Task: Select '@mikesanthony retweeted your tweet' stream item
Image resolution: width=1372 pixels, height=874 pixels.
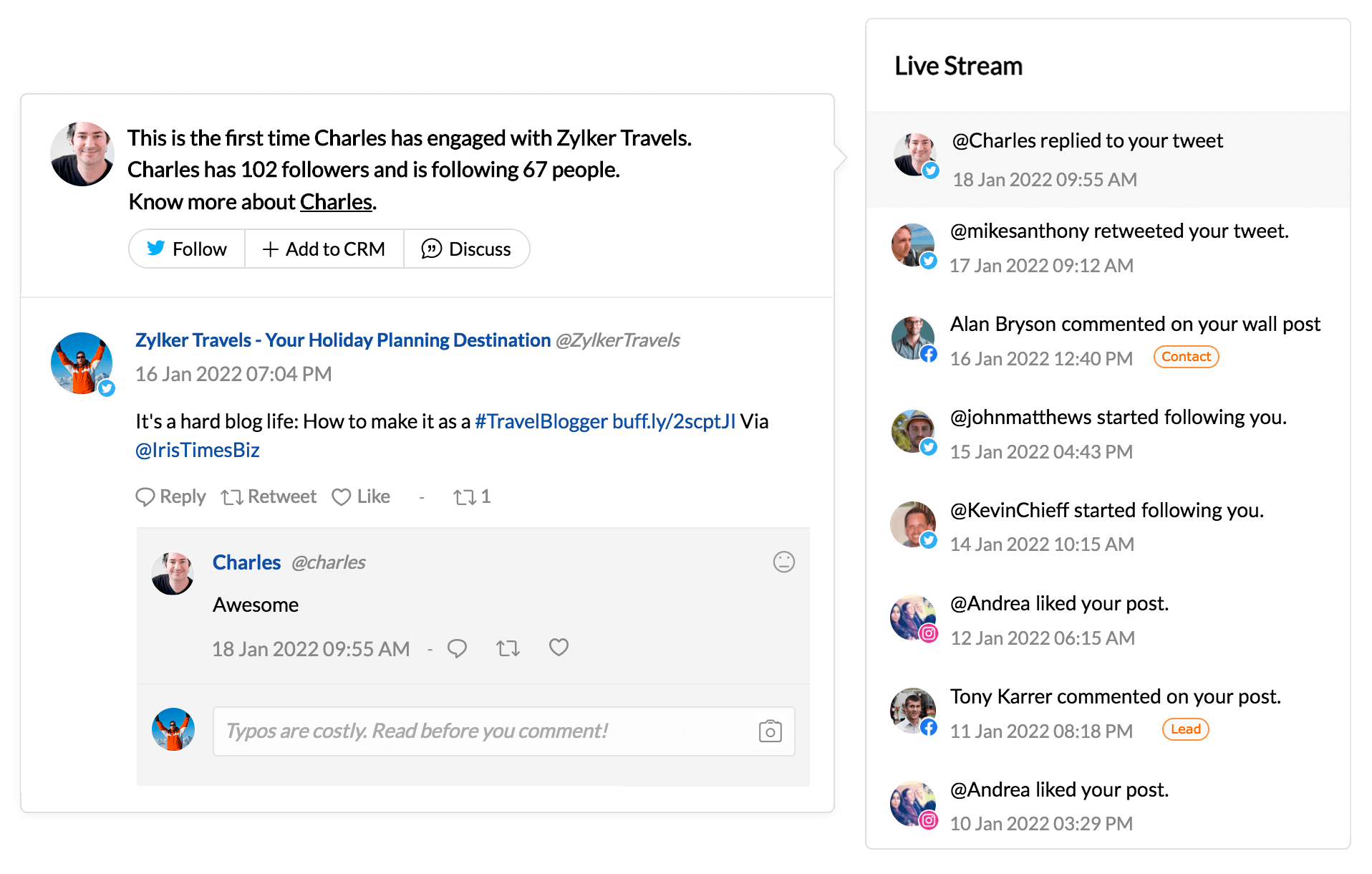Action: [x=1108, y=247]
